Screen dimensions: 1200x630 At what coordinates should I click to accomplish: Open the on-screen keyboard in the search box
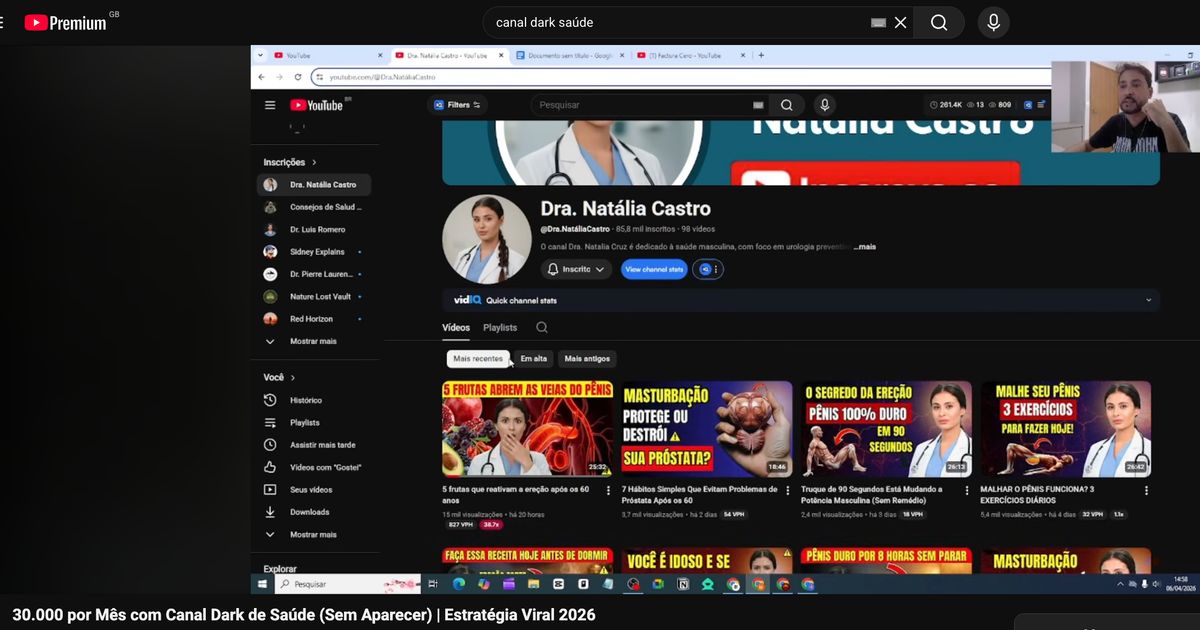tap(878, 22)
